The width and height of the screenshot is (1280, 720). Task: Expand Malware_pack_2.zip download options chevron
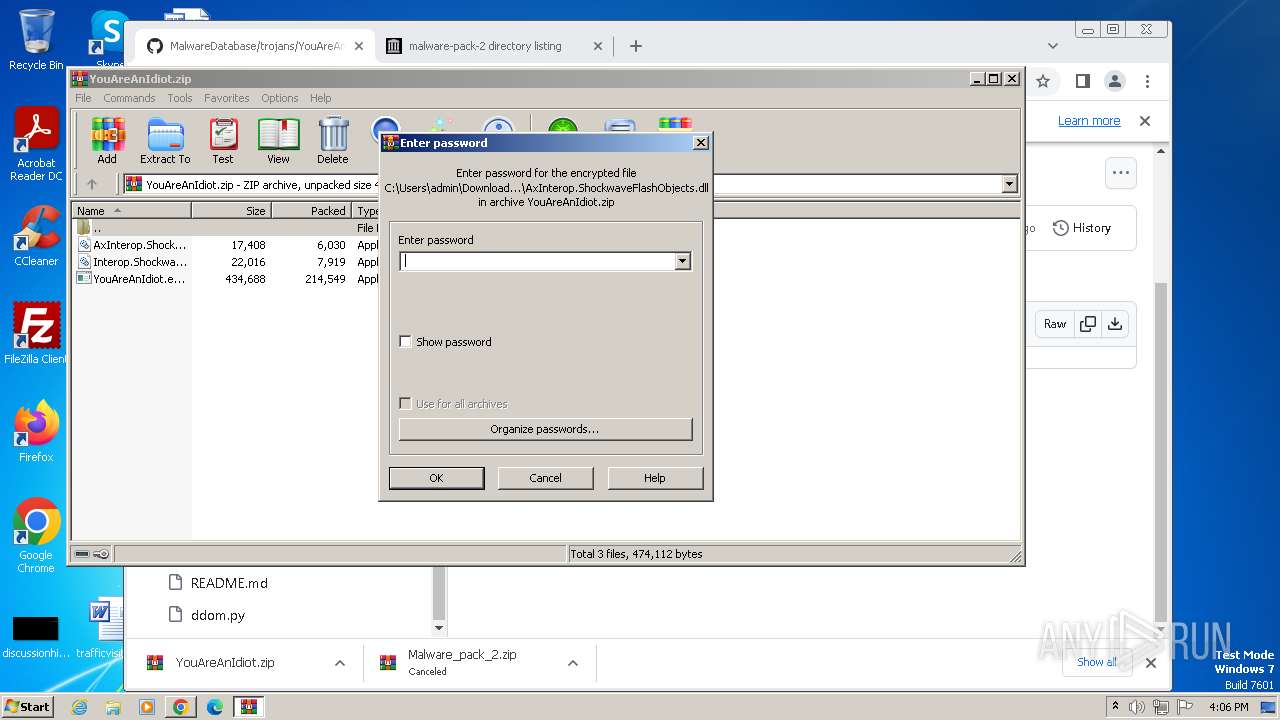(x=573, y=663)
